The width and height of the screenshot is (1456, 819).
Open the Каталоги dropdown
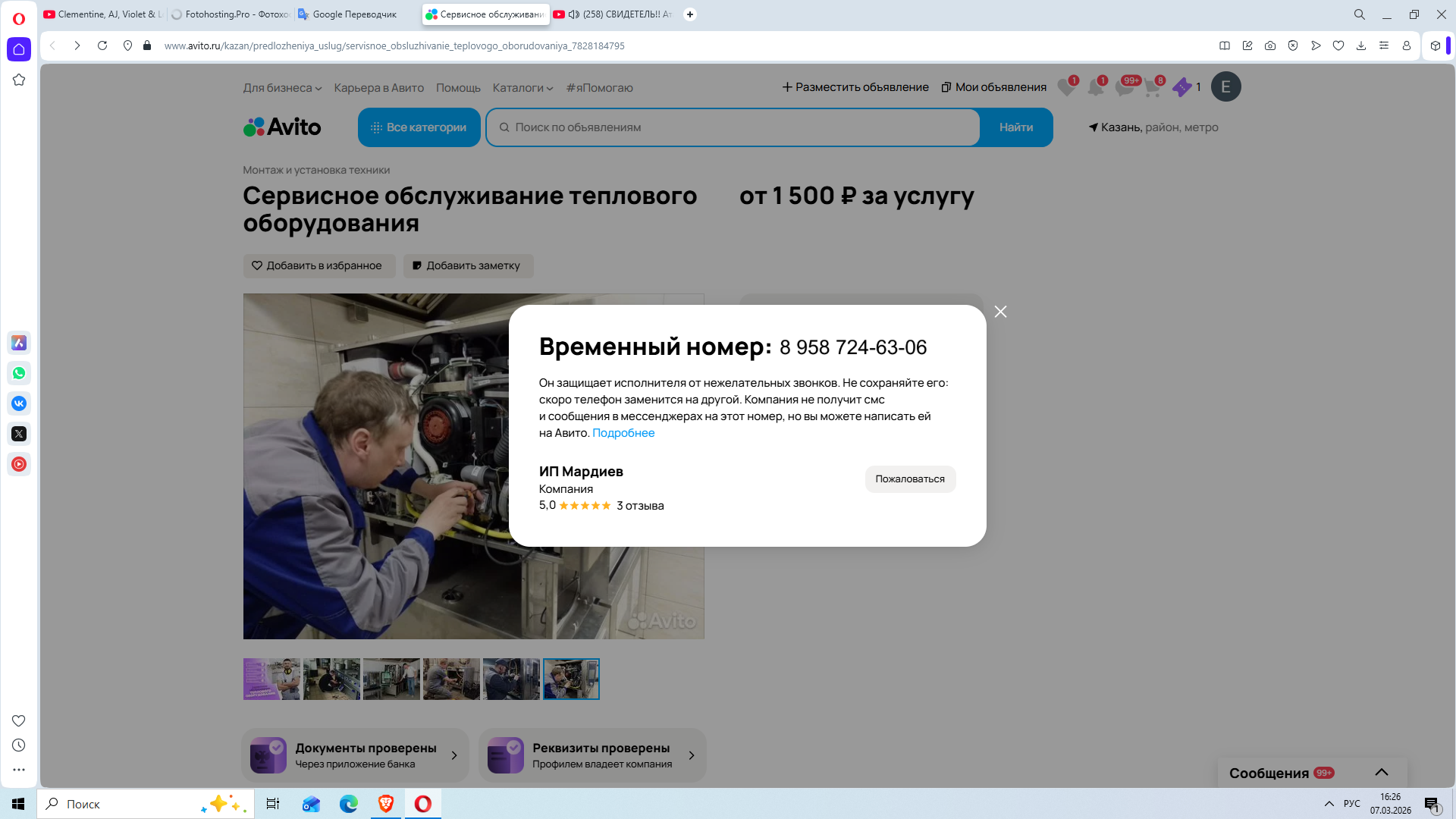(x=522, y=88)
